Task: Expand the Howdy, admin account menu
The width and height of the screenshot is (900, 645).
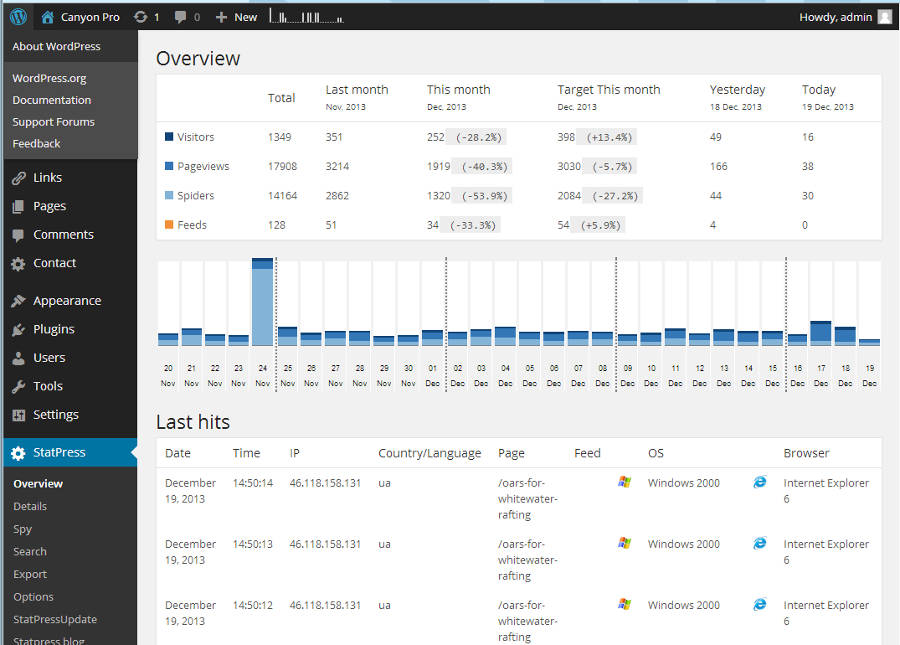Action: 835,17
